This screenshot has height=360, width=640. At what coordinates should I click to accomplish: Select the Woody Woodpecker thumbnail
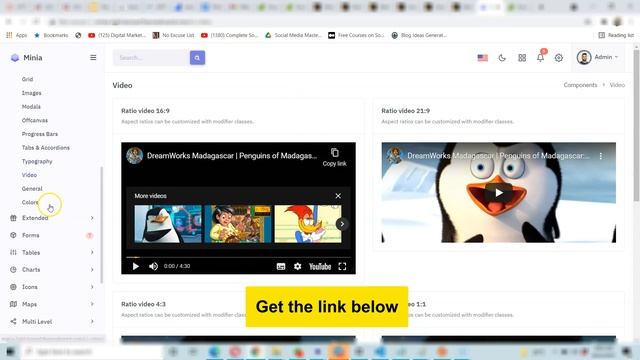308,224
